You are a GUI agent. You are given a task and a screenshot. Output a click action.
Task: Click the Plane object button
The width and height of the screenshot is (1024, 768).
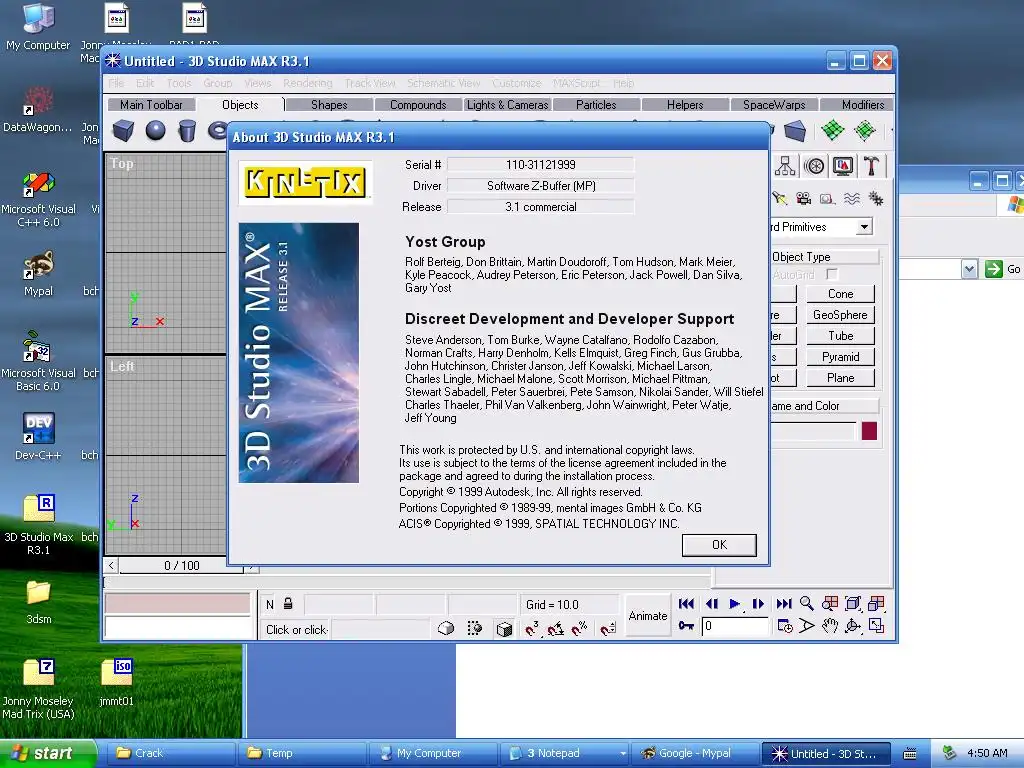[x=840, y=377]
